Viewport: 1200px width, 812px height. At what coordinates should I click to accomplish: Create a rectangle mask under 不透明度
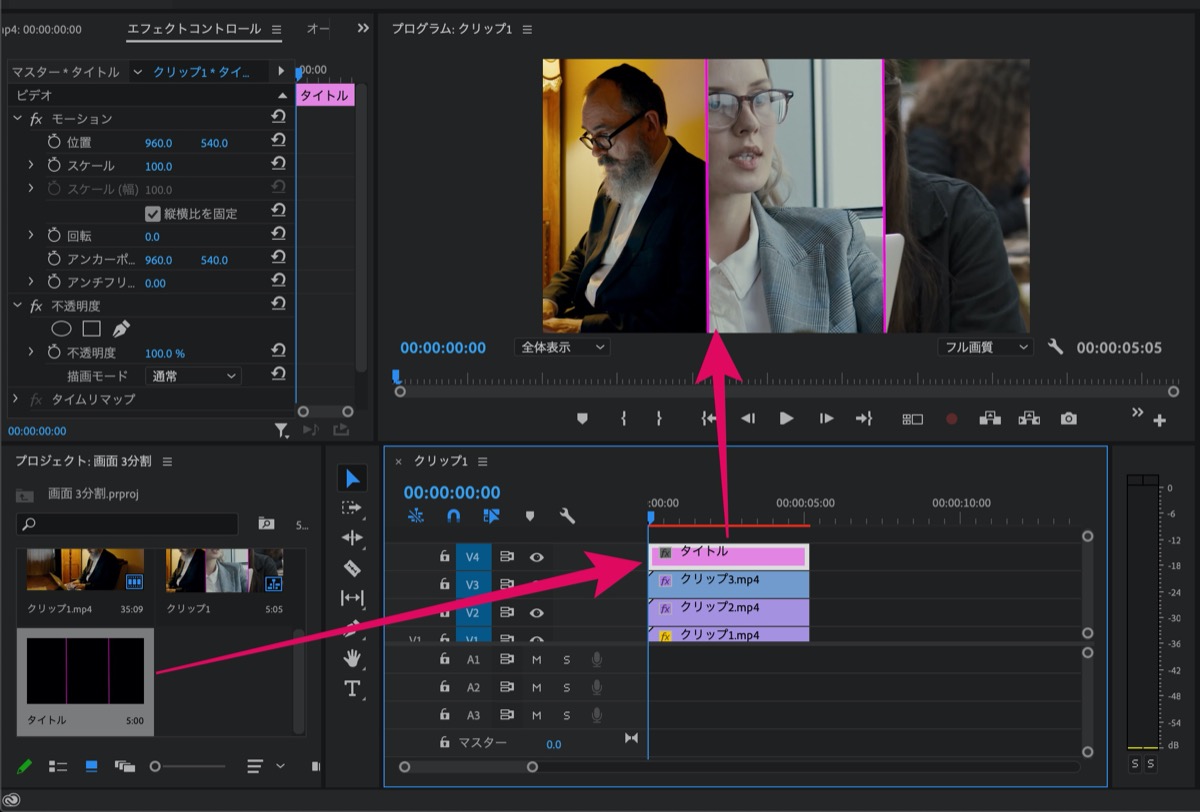click(91, 328)
